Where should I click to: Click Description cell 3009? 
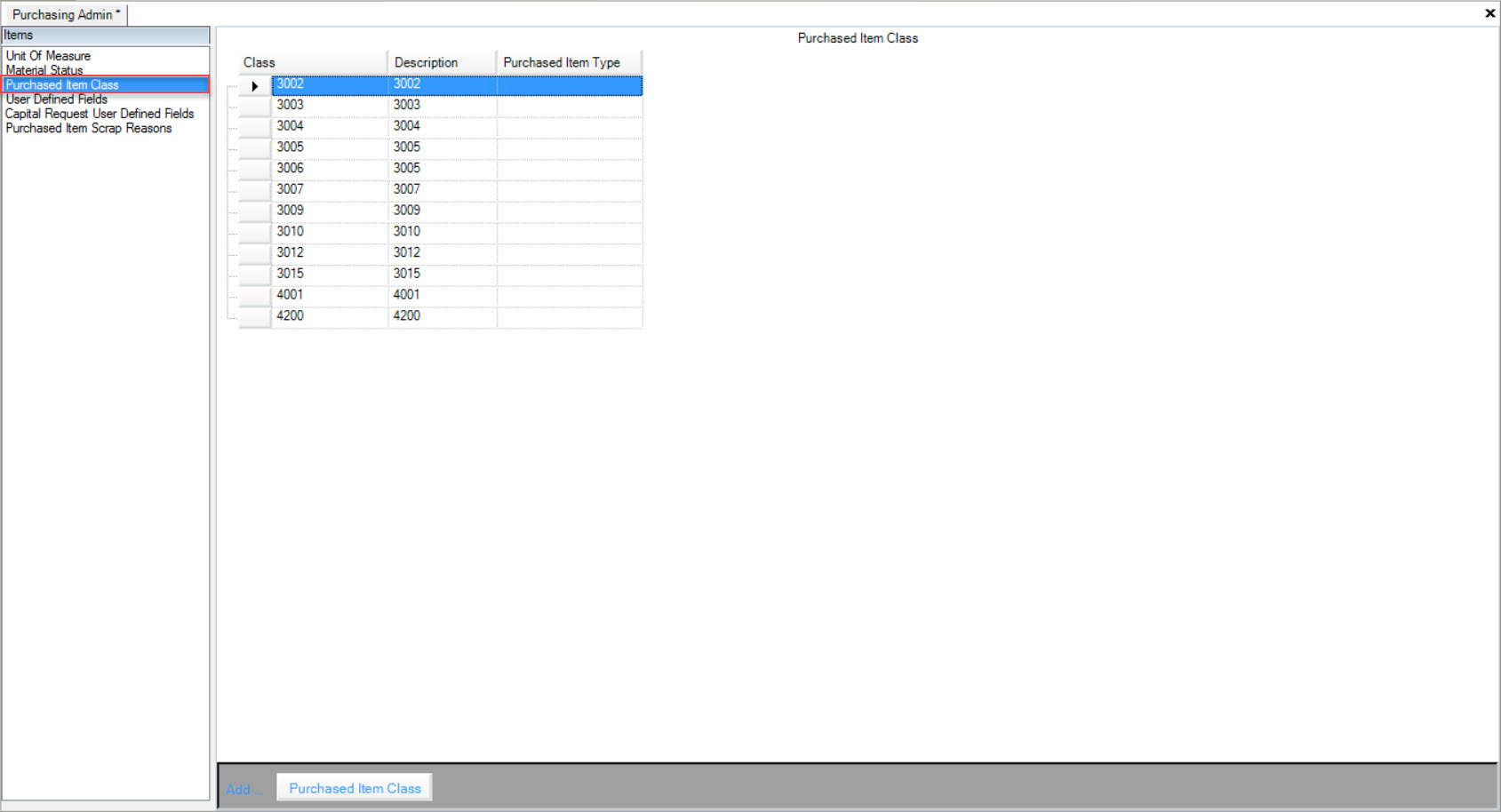[x=443, y=211]
